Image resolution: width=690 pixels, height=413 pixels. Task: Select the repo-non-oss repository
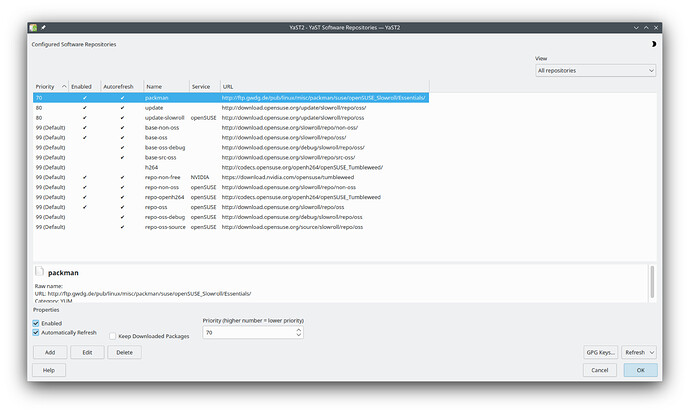pyautogui.click(x=162, y=187)
